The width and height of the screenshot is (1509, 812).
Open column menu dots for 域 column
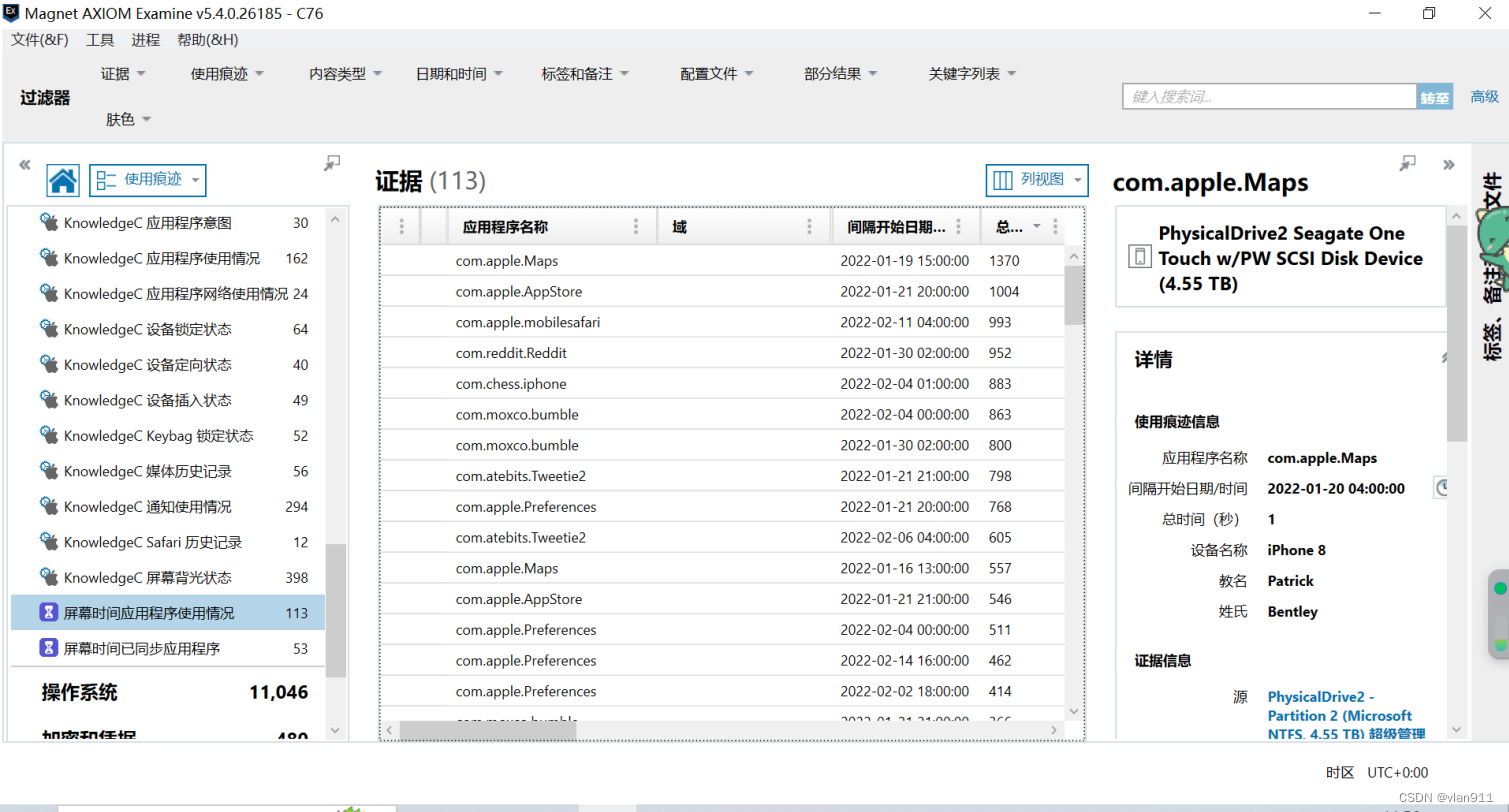pyautogui.click(x=809, y=227)
